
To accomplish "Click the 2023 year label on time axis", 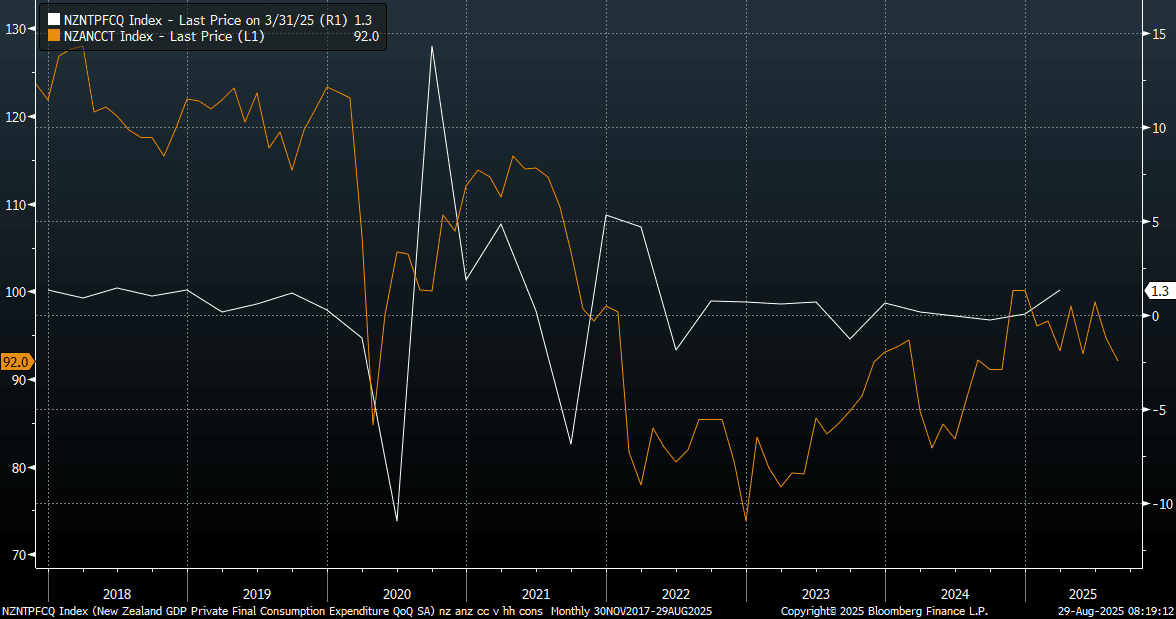I will 816,594.
